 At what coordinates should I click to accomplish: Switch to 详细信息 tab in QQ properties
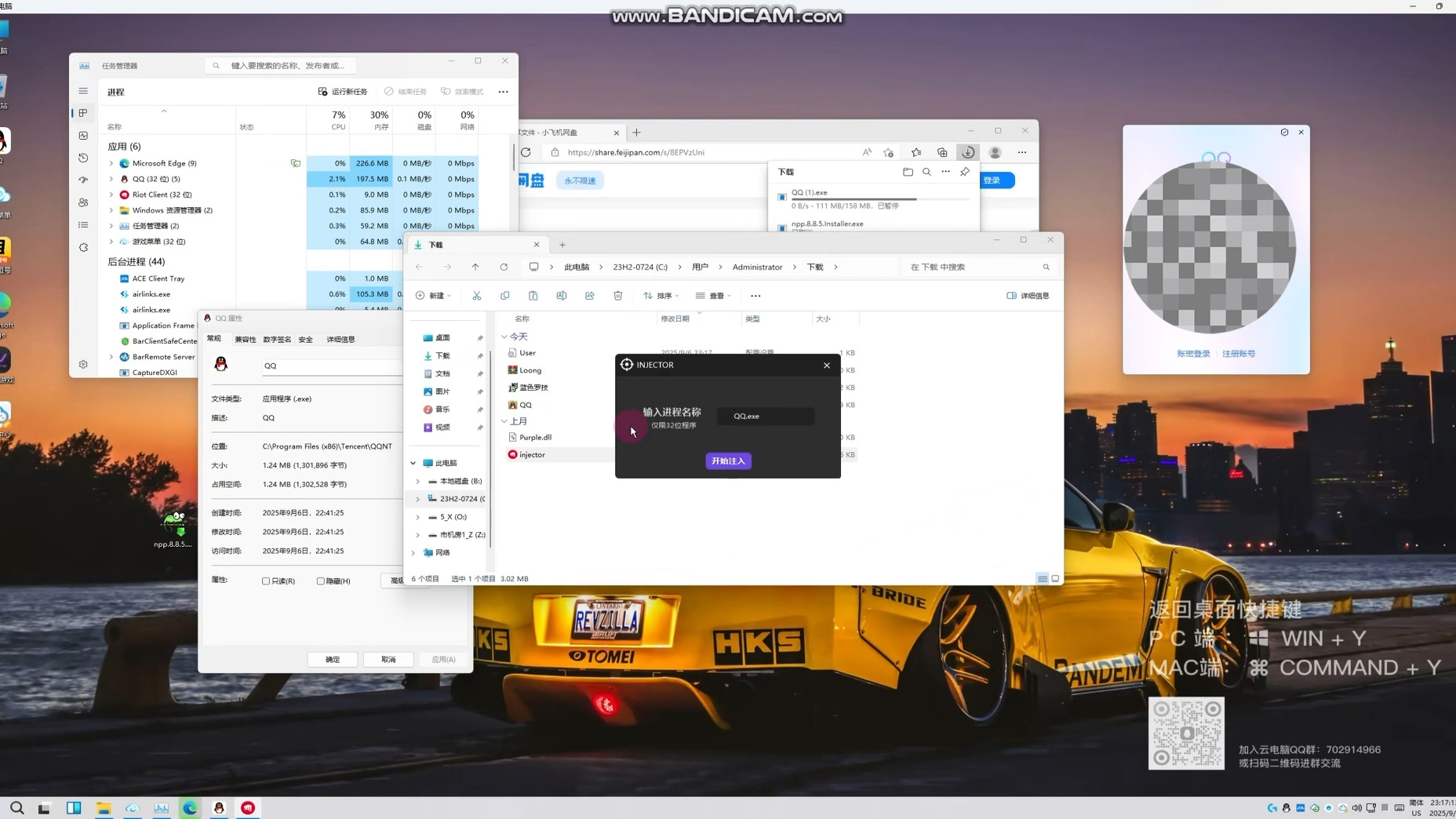coord(340,339)
